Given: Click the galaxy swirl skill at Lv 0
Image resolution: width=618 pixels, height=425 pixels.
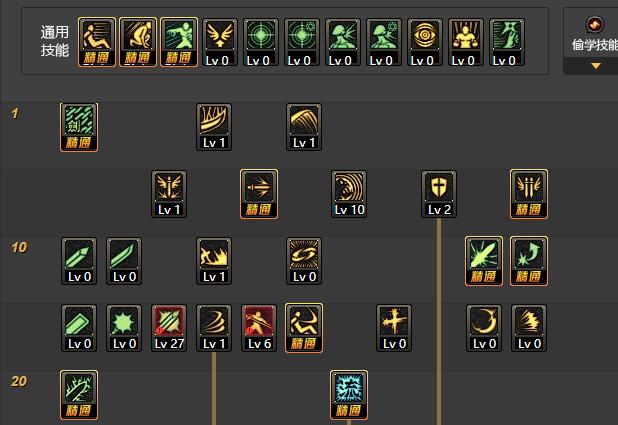Looking at the screenshot, I should pyautogui.click(x=304, y=261).
